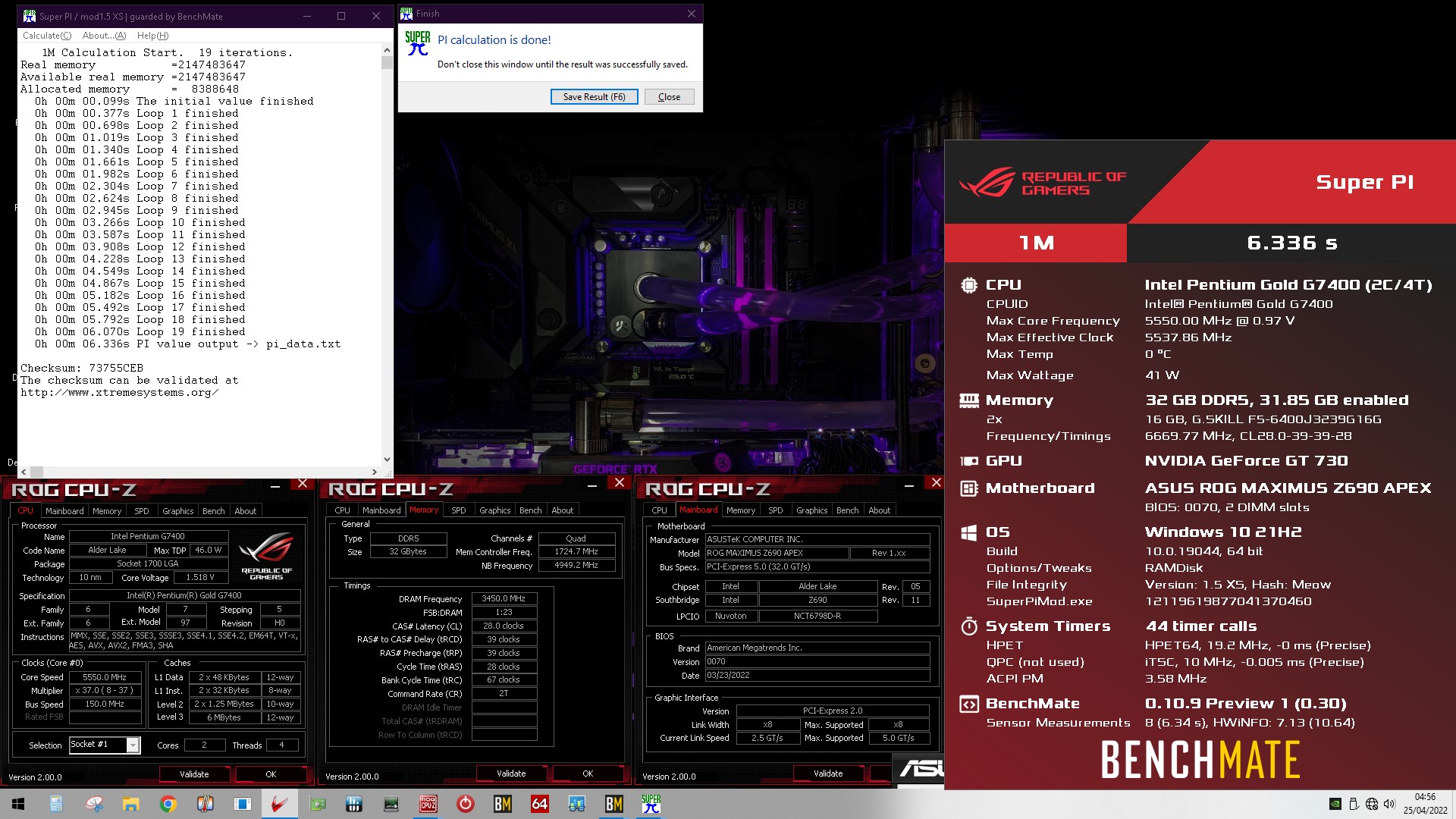This screenshot has height=819, width=1456.
Task: Click OK in the CPU-Z window showing Processor info
Action: point(271,774)
